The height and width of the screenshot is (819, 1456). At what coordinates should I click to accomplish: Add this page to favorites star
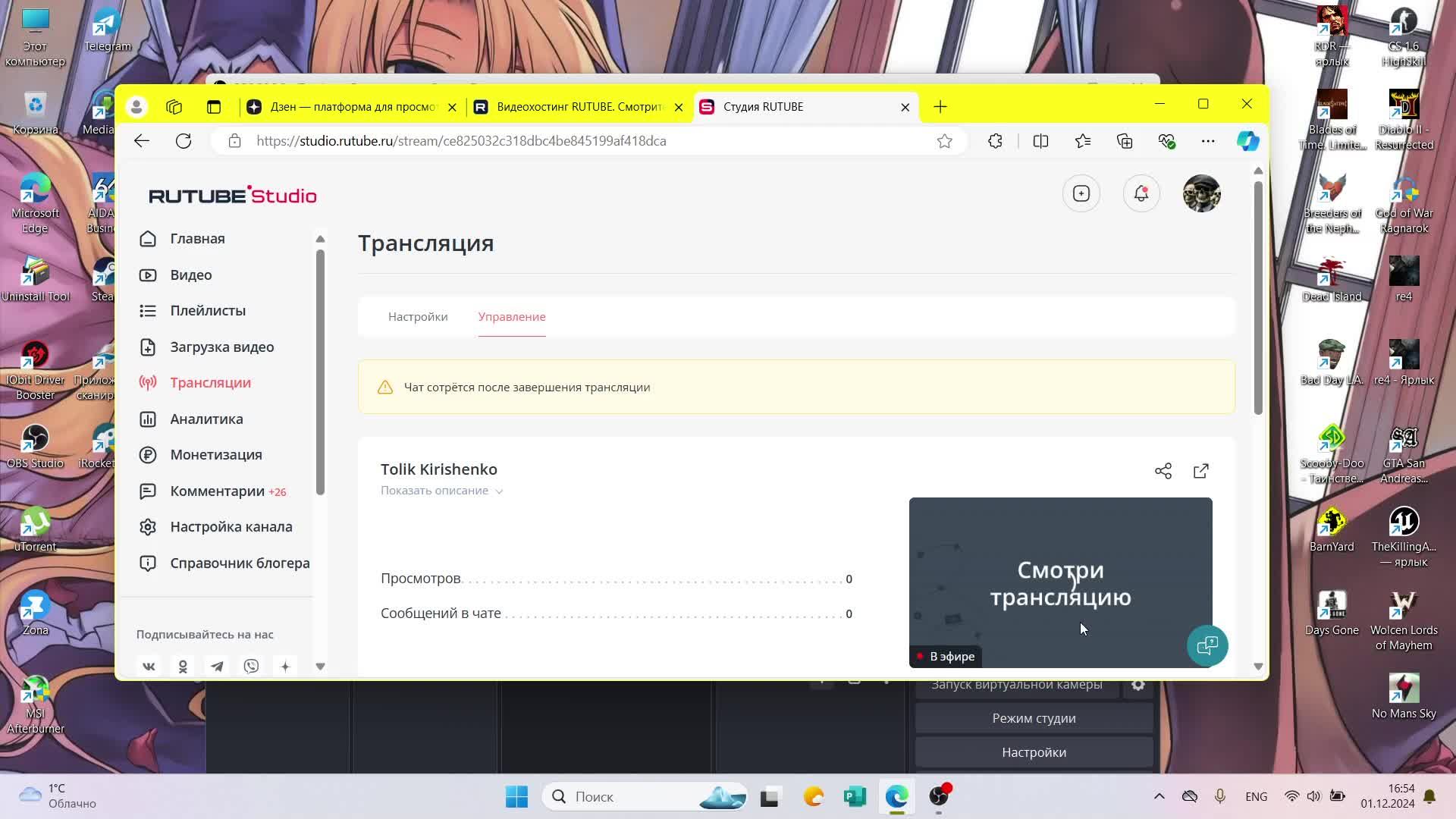pos(944,141)
